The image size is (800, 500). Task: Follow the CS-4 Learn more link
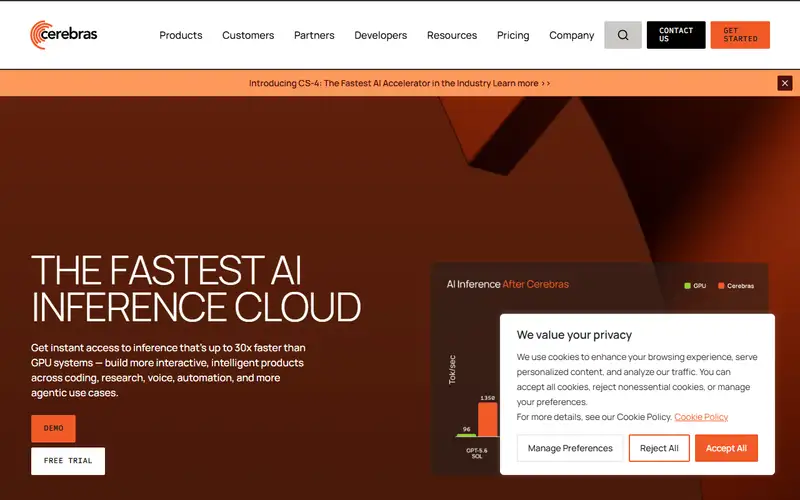coord(521,83)
